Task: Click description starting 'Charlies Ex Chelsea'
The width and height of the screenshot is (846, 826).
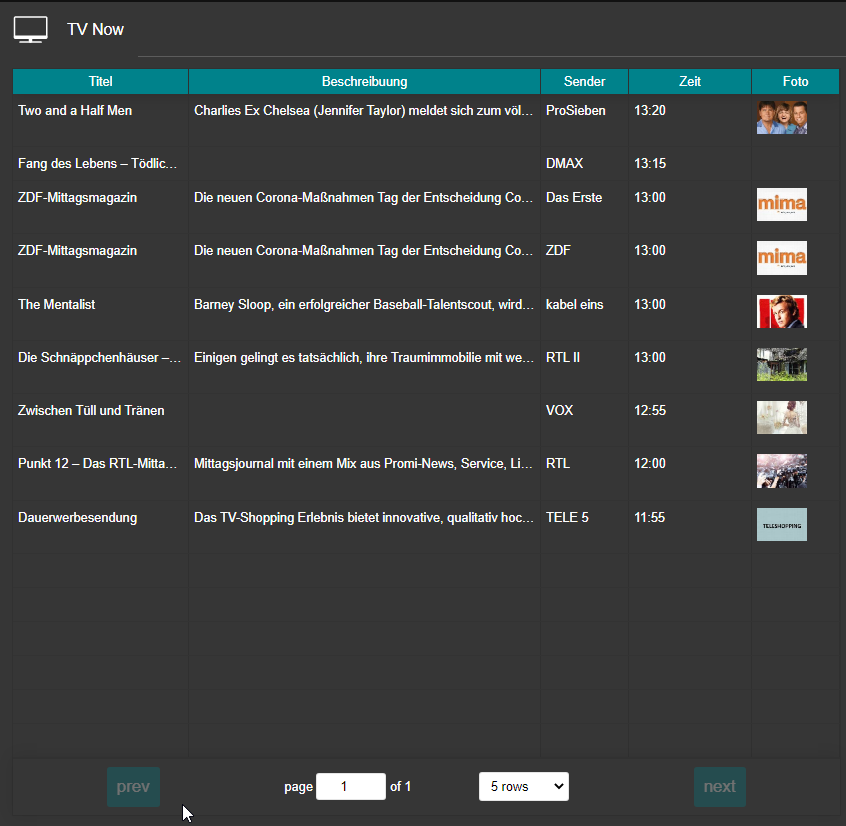Action: [364, 111]
